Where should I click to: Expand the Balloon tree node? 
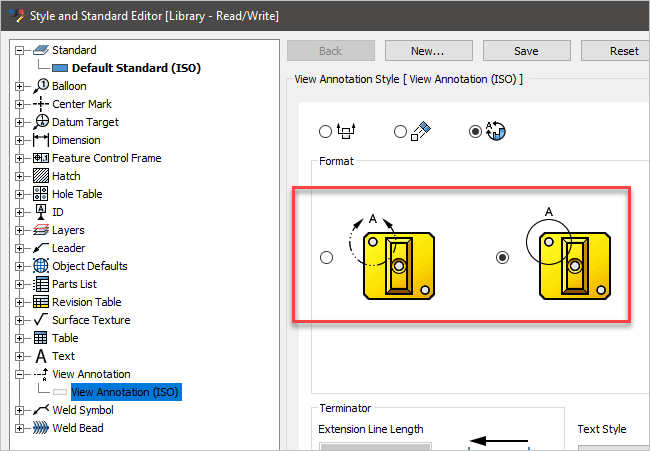(x=19, y=86)
